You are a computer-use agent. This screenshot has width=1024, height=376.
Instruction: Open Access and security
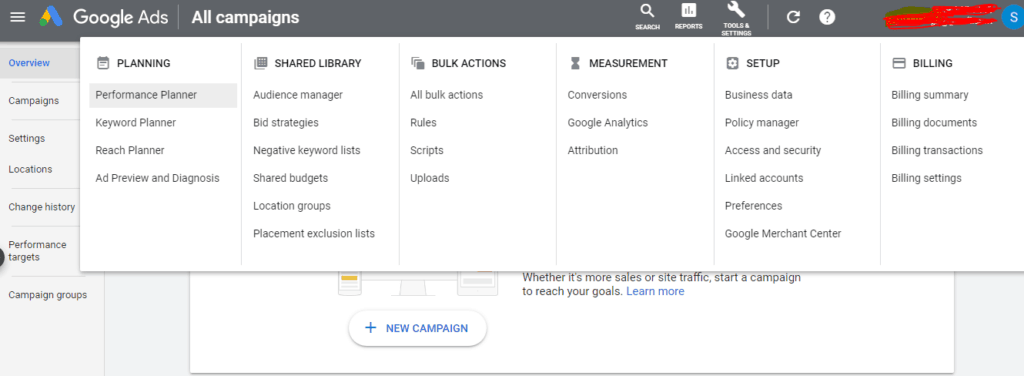point(773,150)
